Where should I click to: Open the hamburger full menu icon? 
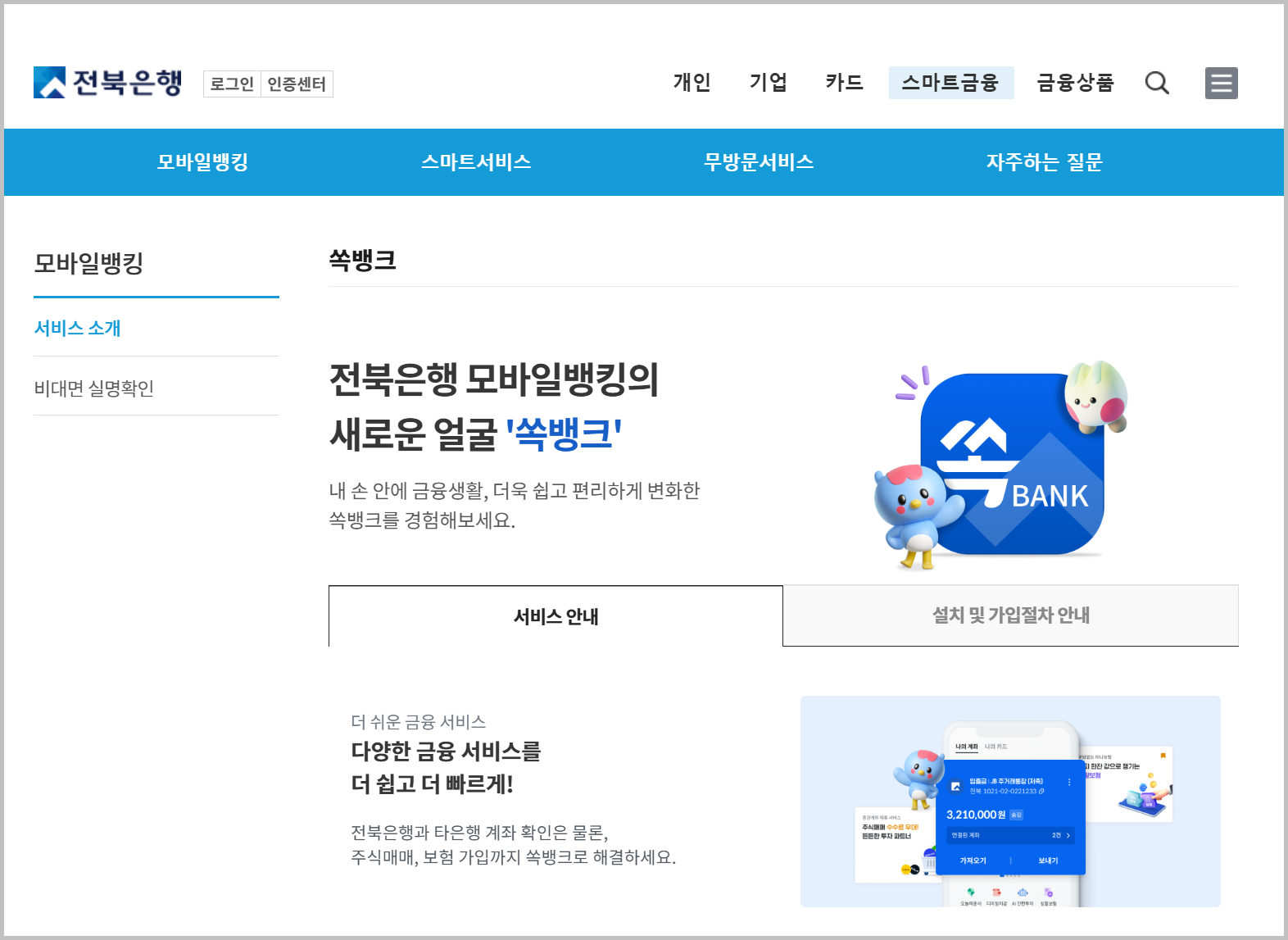point(1221,83)
